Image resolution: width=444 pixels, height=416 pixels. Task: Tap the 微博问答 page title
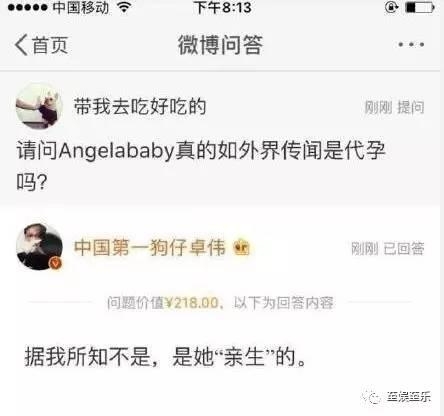click(x=220, y=45)
